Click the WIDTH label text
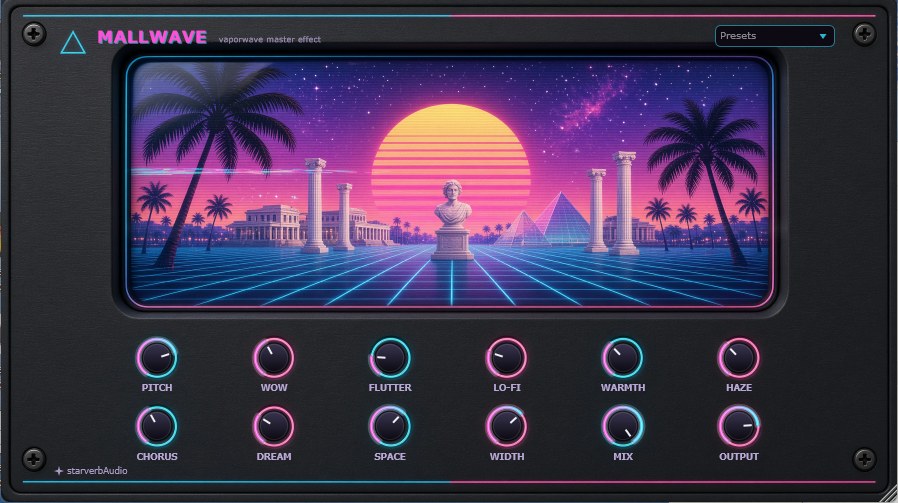 [x=507, y=457]
